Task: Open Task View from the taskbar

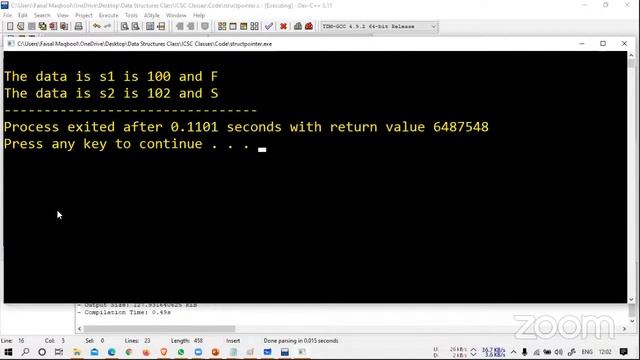Action: point(59,352)
